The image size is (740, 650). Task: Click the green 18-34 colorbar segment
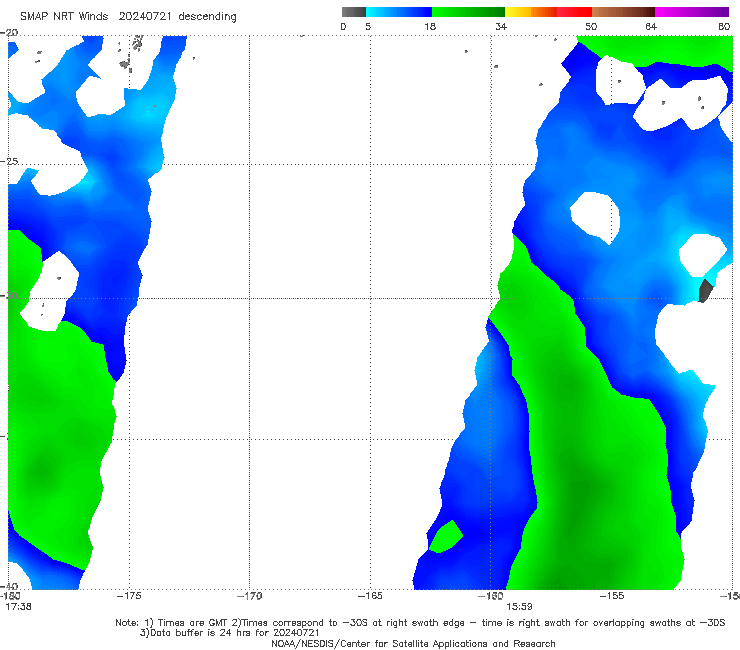468,12
